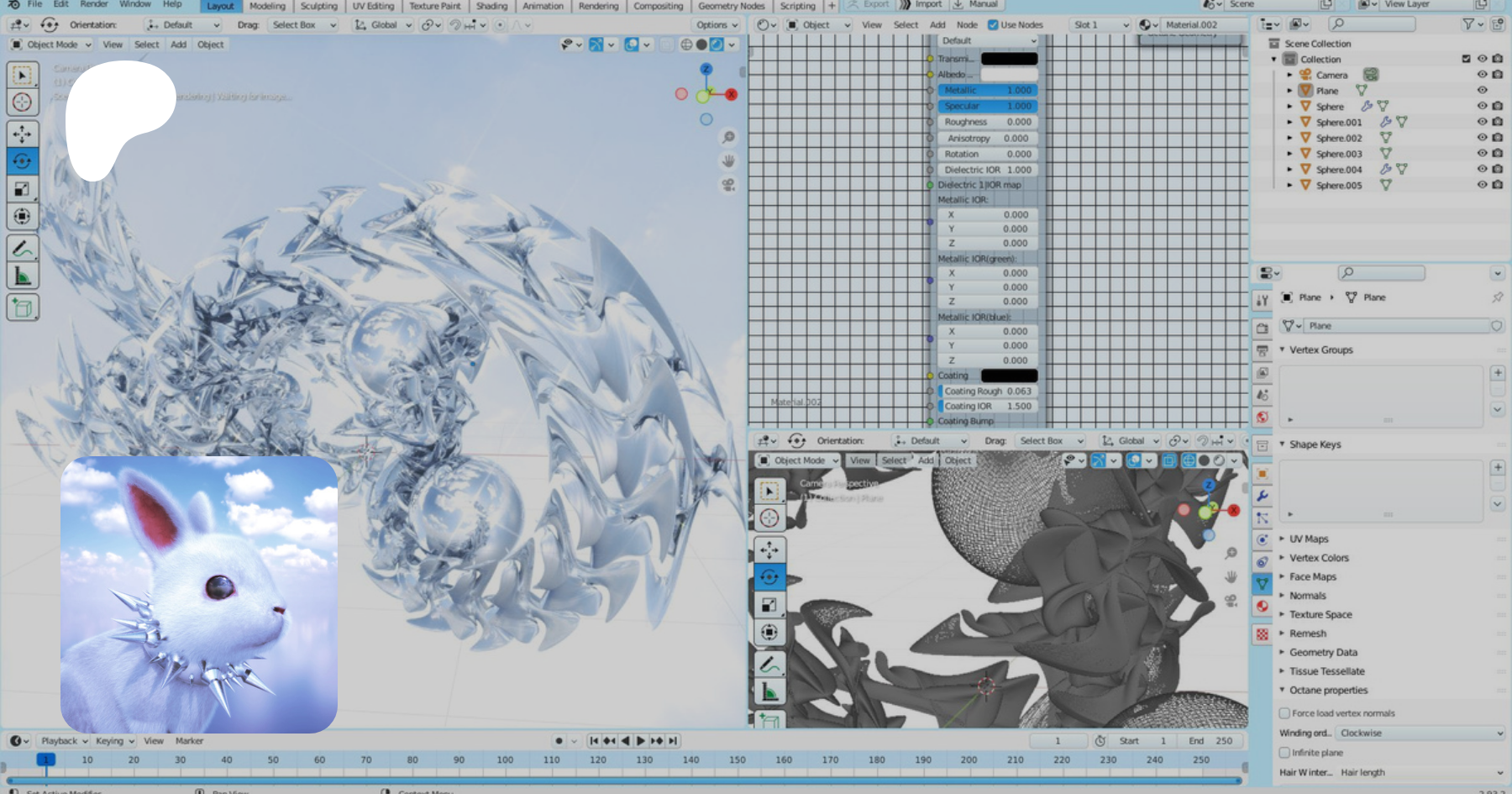Select the Cursor tool in main viewport toolbar
Image resolution: width=1512 pixels, height=794 pixels.
click(23, 103)
